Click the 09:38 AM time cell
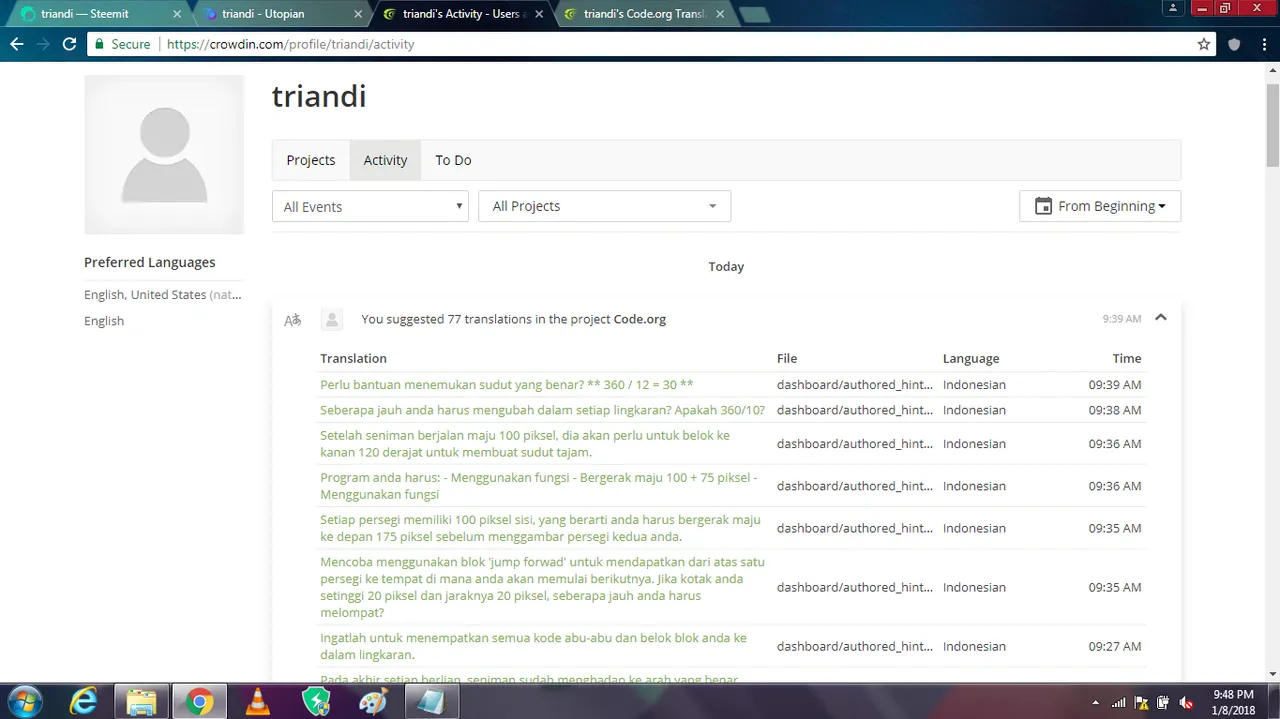 click(x=1115, y=410)
